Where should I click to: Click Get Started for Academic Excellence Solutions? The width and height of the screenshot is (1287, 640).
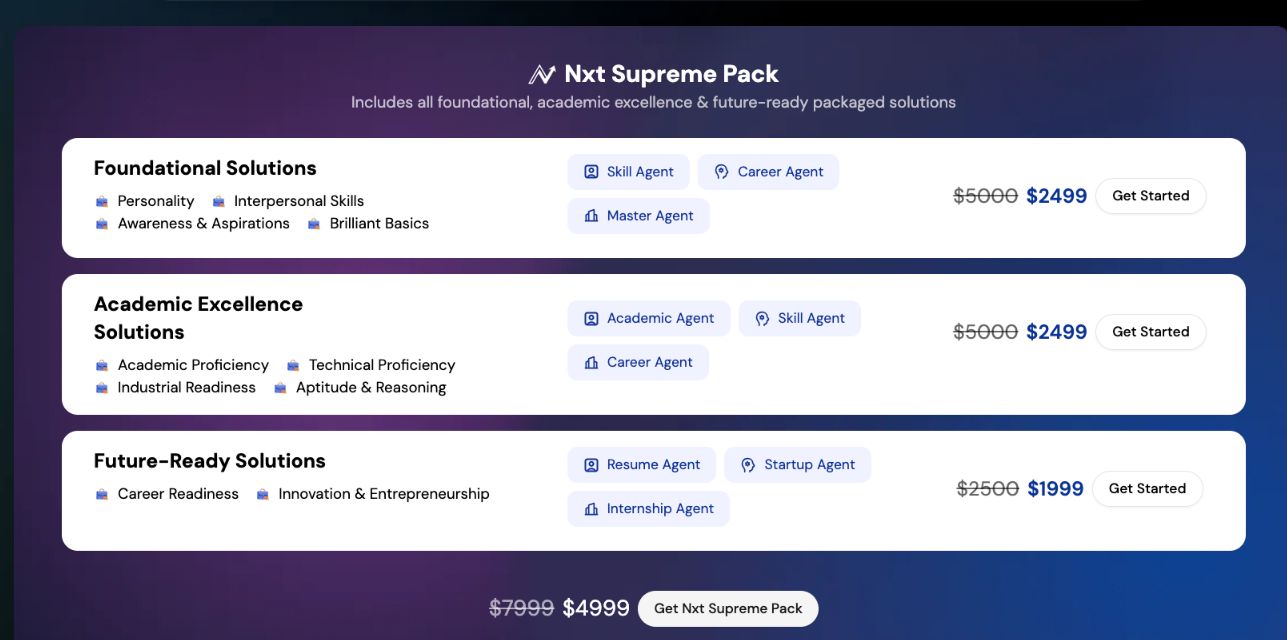coord(1151,332)
